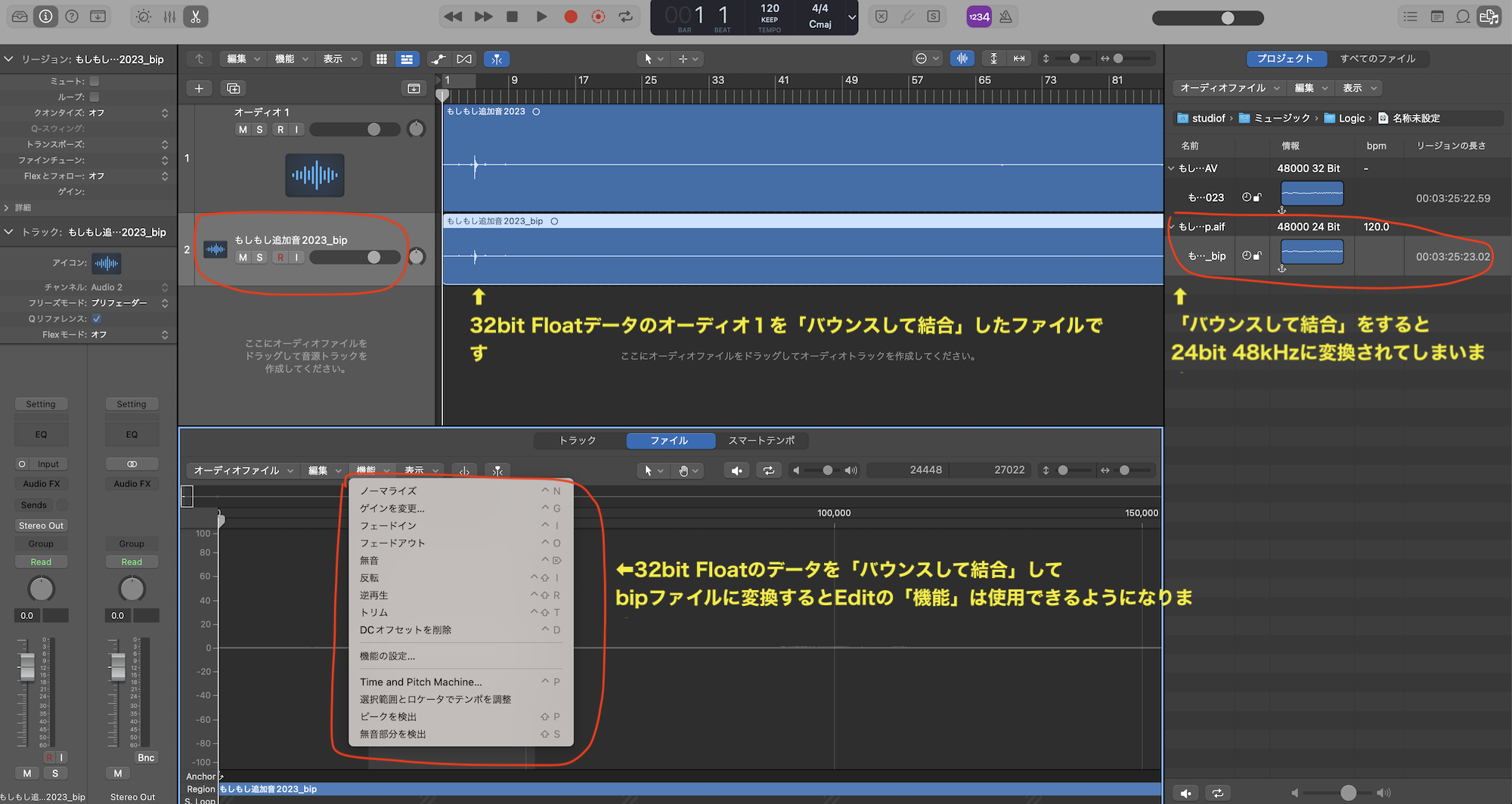The width and height of the screenshot is (1512, 804).
Task: Toggle the Cycle loop button
Action: tap(626, 17)
